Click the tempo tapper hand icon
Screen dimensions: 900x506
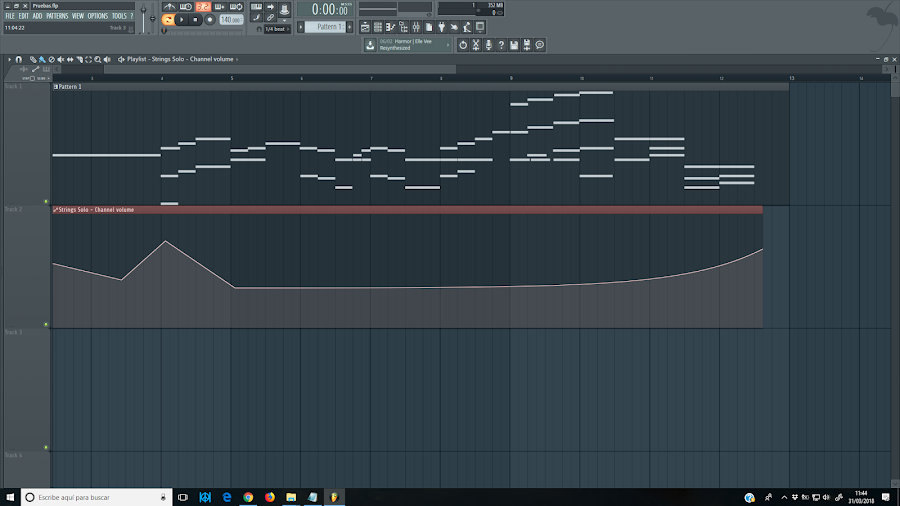point(454,27)
